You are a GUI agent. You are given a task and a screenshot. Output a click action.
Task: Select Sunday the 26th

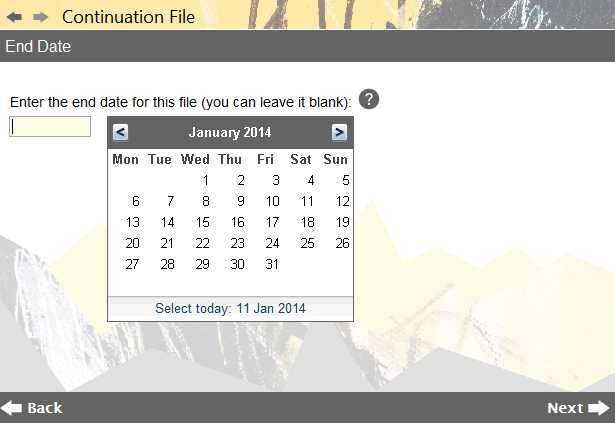342,243
